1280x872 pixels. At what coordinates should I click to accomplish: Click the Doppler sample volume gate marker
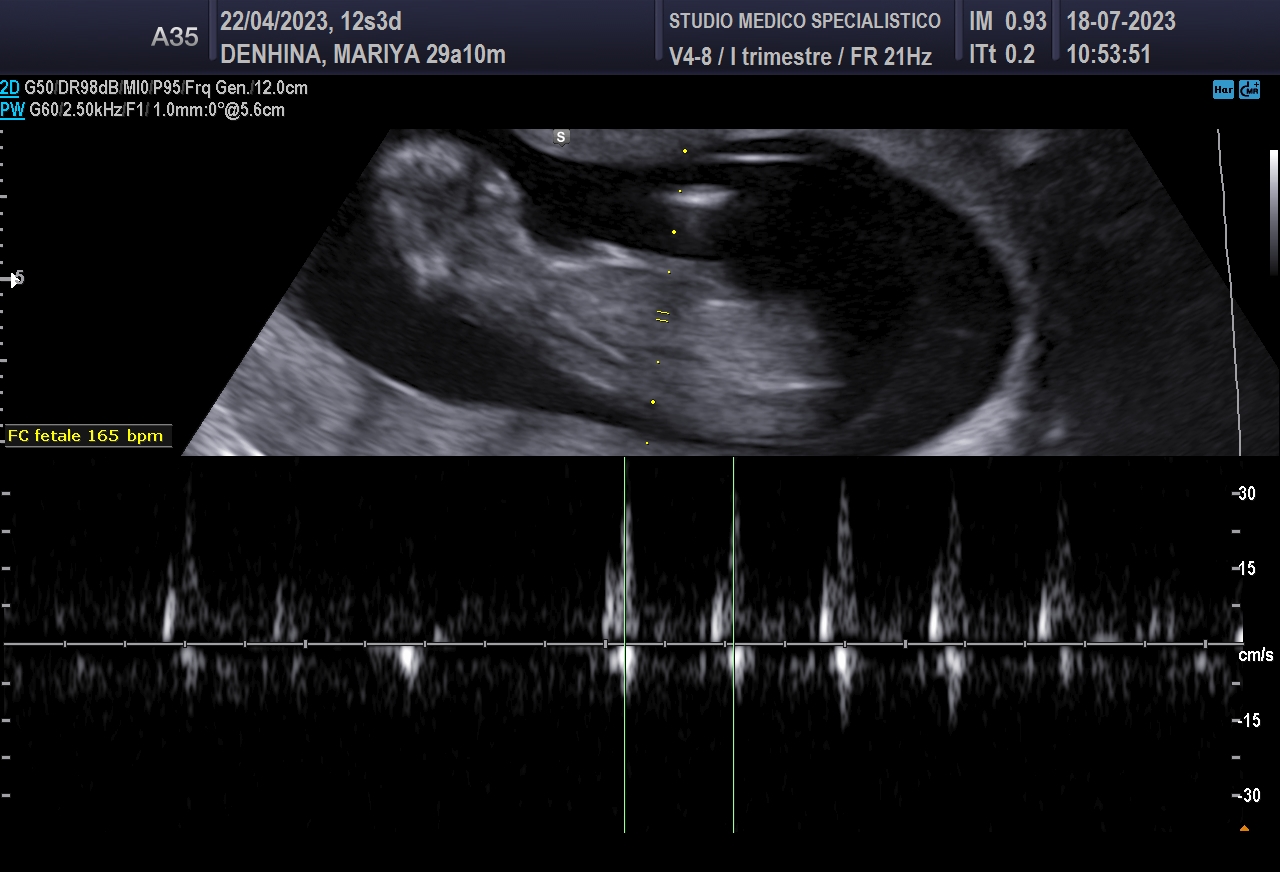pos(662,317)
